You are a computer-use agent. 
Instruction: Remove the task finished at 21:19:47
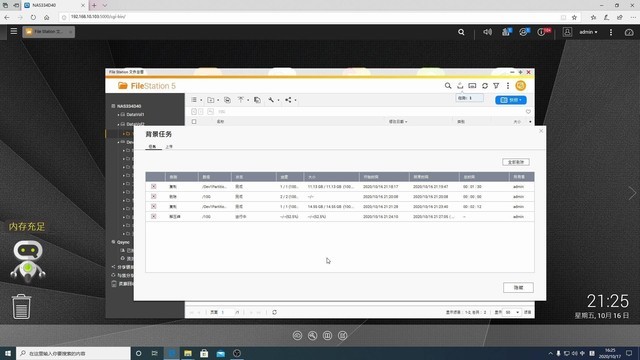point(153,187)
